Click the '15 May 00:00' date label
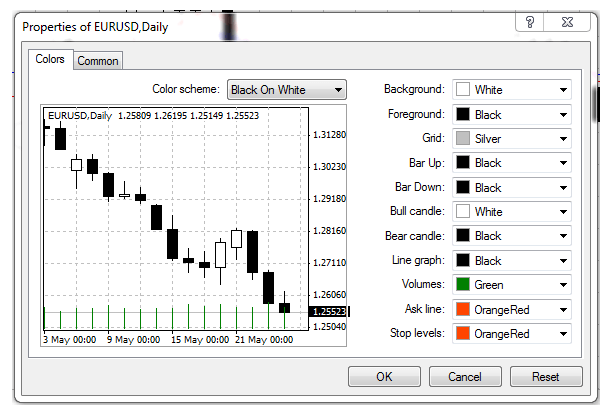610x417 pixels. pos(200,340)
